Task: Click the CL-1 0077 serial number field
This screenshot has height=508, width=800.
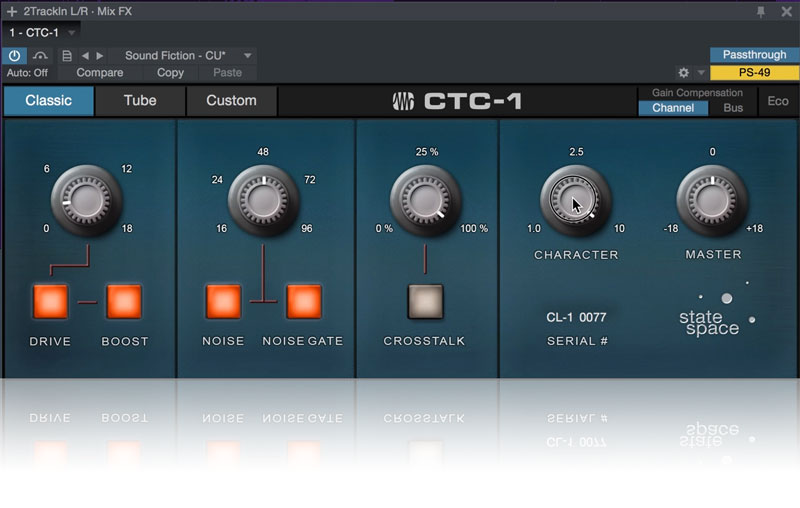Action: tap(576, 318)
